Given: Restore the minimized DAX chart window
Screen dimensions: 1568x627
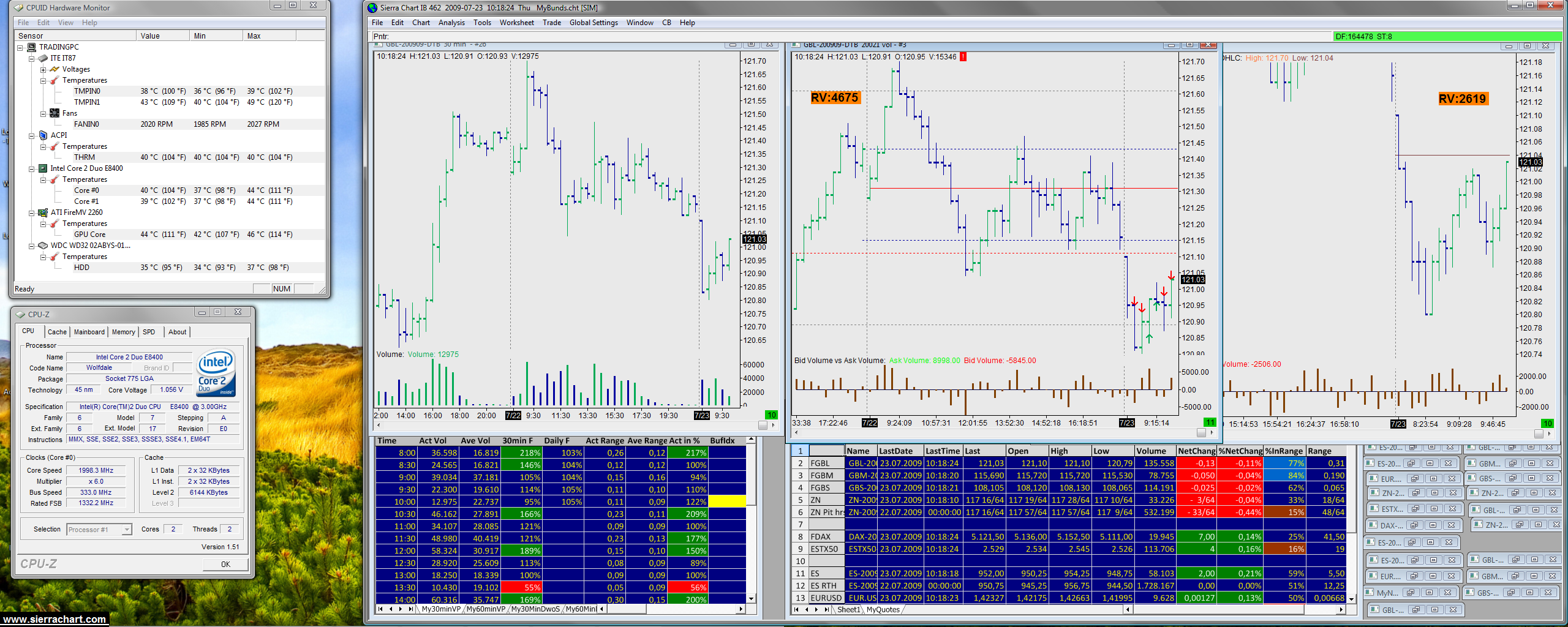Looking at the screenshot, I should click(1414, 525).
